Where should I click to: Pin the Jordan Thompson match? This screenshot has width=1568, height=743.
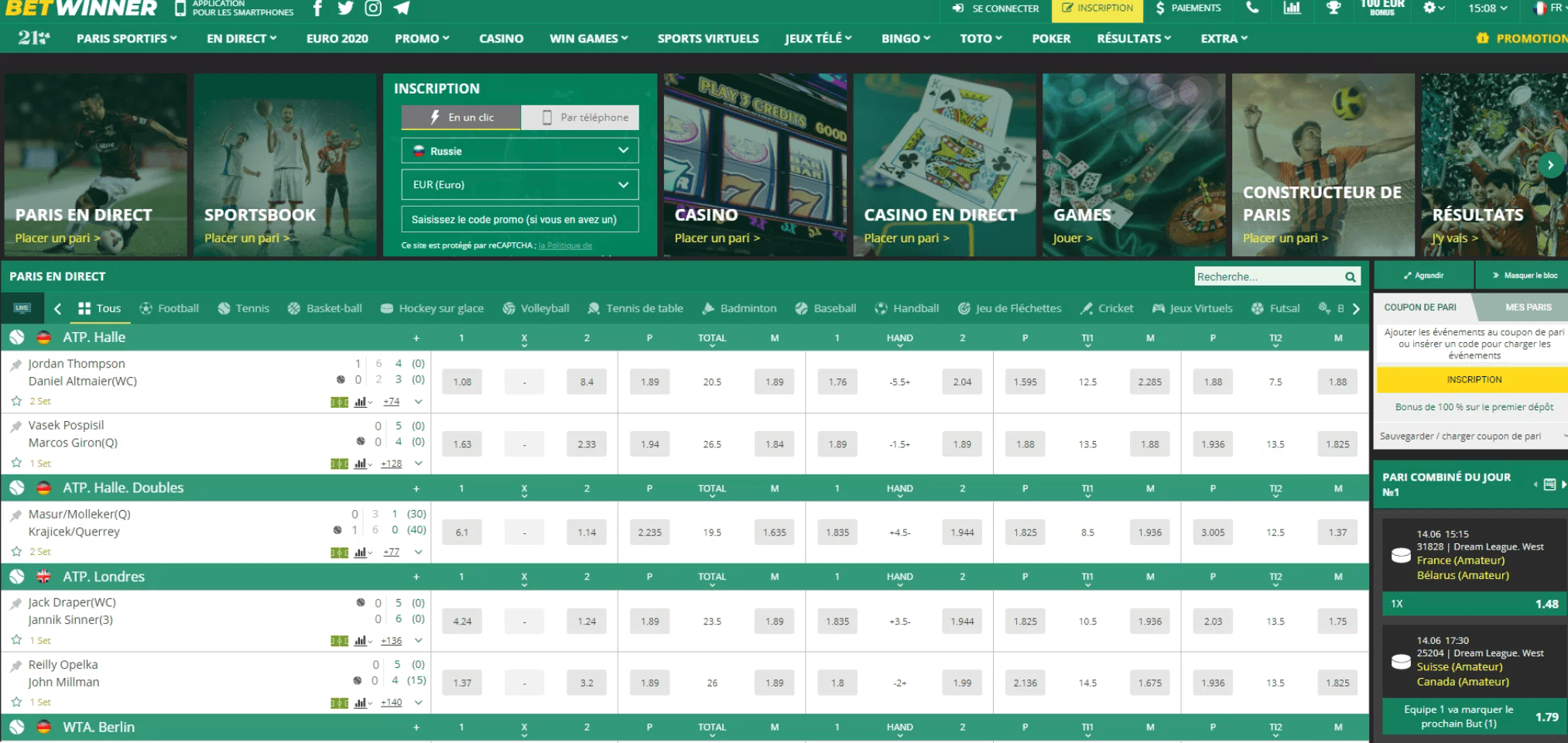pos(15,364)
